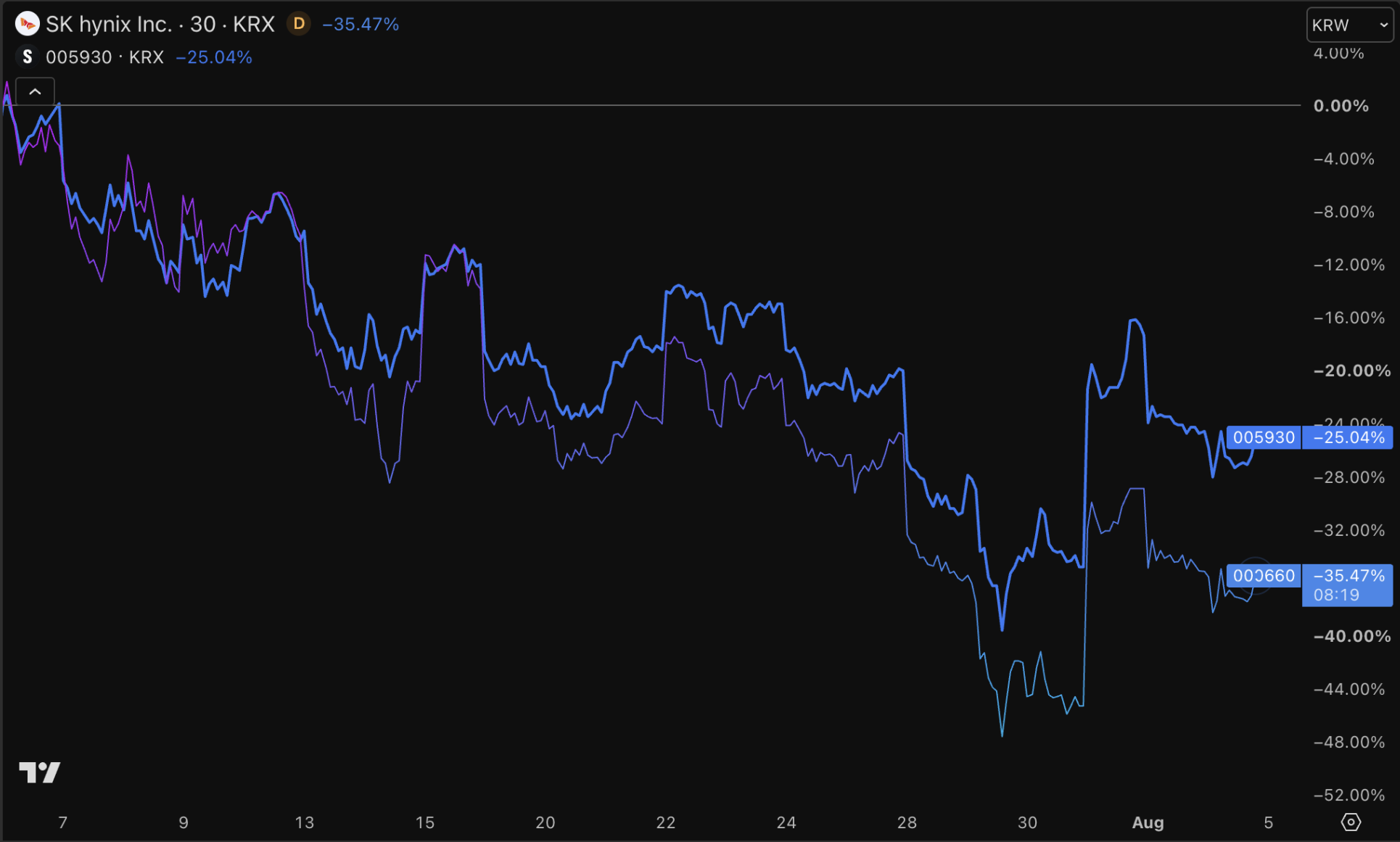1400x842 pixels.
Task: Click the −25.04% value in the legend
Action: pyautogui.click(x=214, y=57)
